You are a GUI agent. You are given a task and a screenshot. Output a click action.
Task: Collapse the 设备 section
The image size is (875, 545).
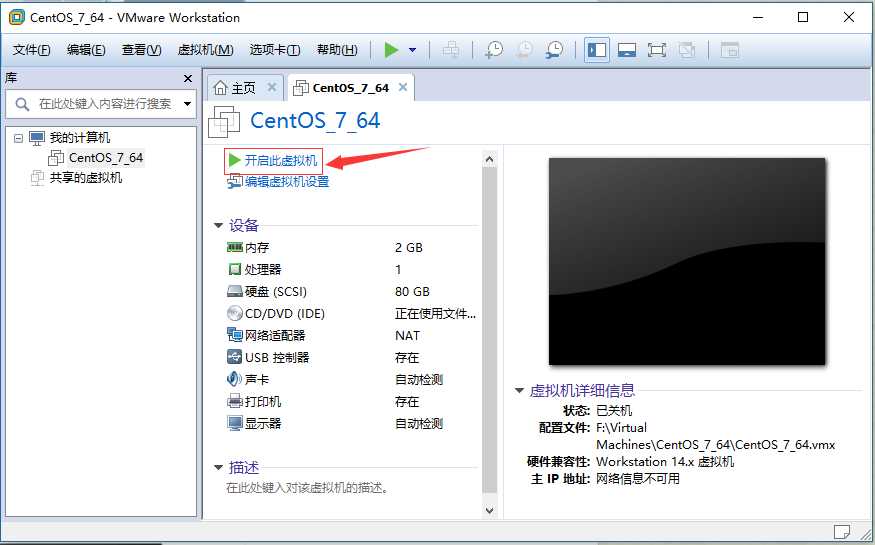coord(218,225)
